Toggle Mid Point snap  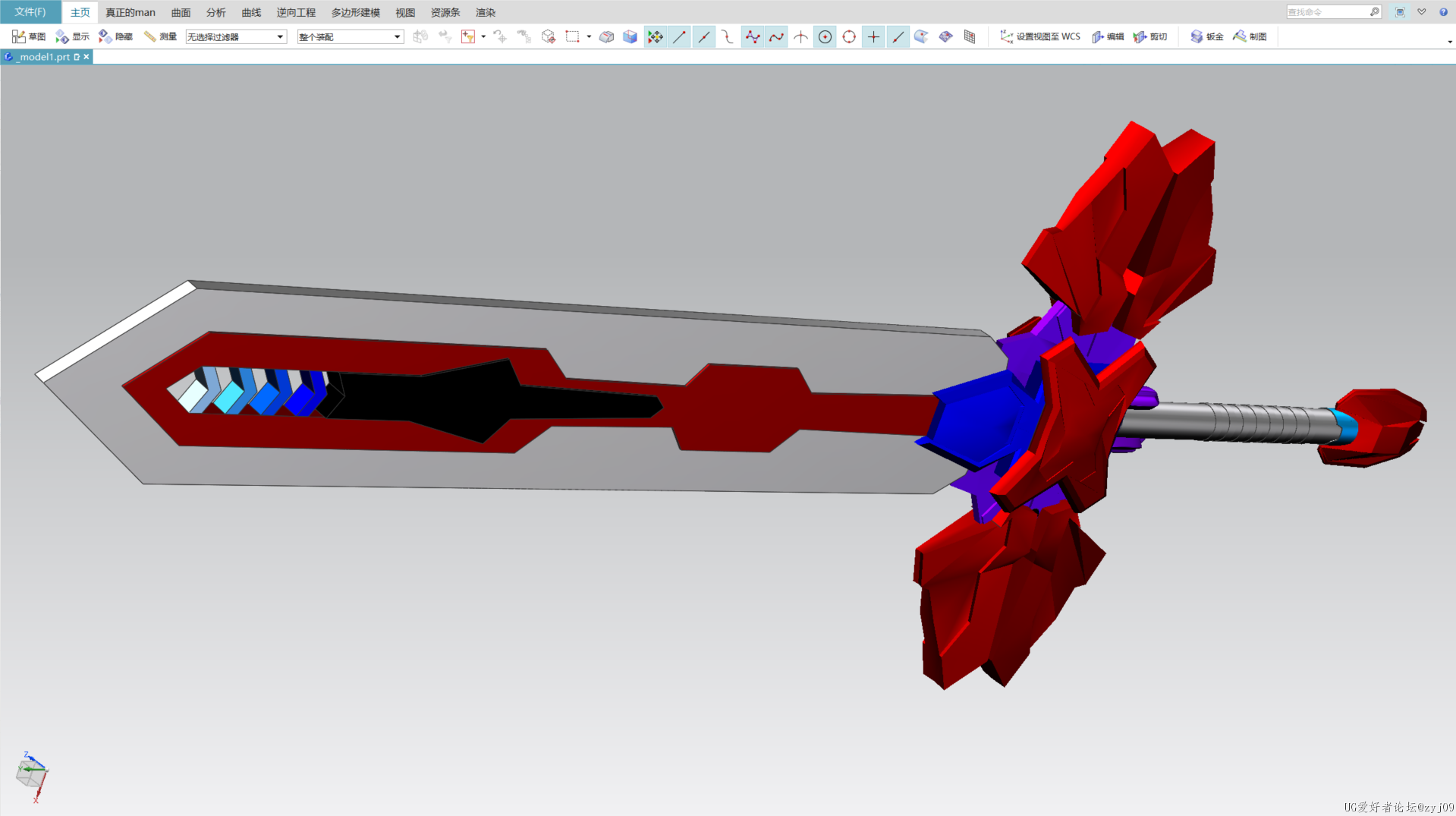pyautogui.click(x=703, y=36)
